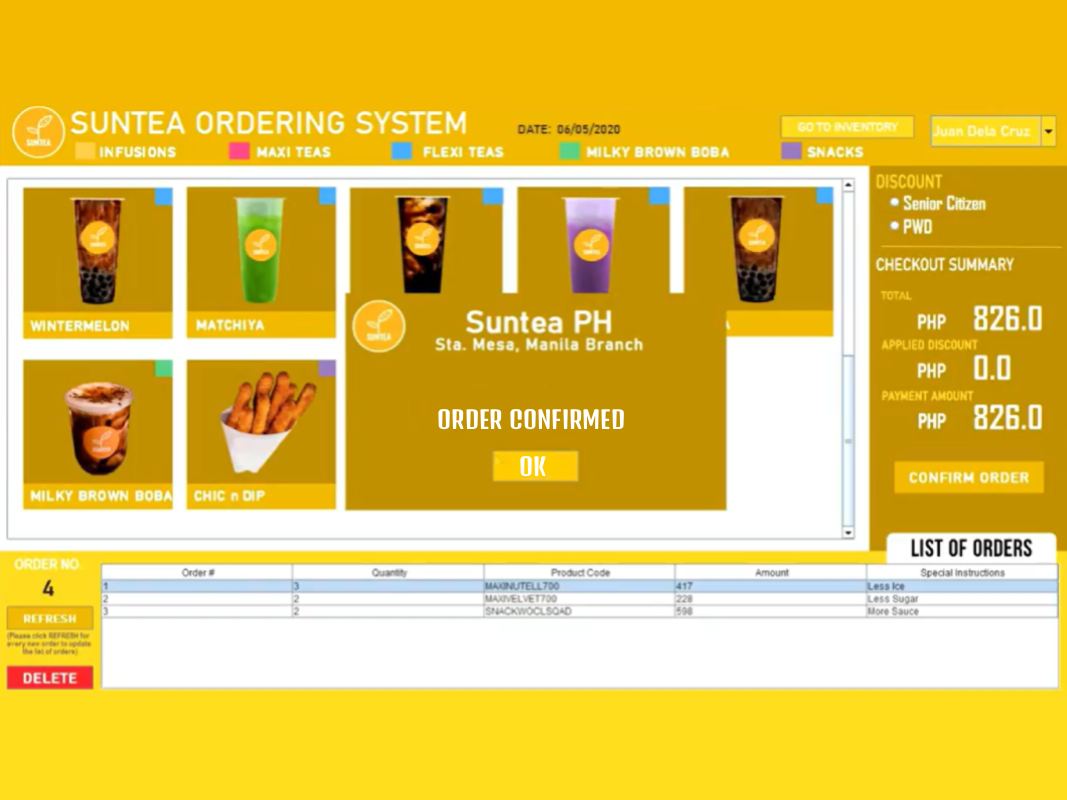
Task: Click the amount cell 228
Action: coord(771,599)
